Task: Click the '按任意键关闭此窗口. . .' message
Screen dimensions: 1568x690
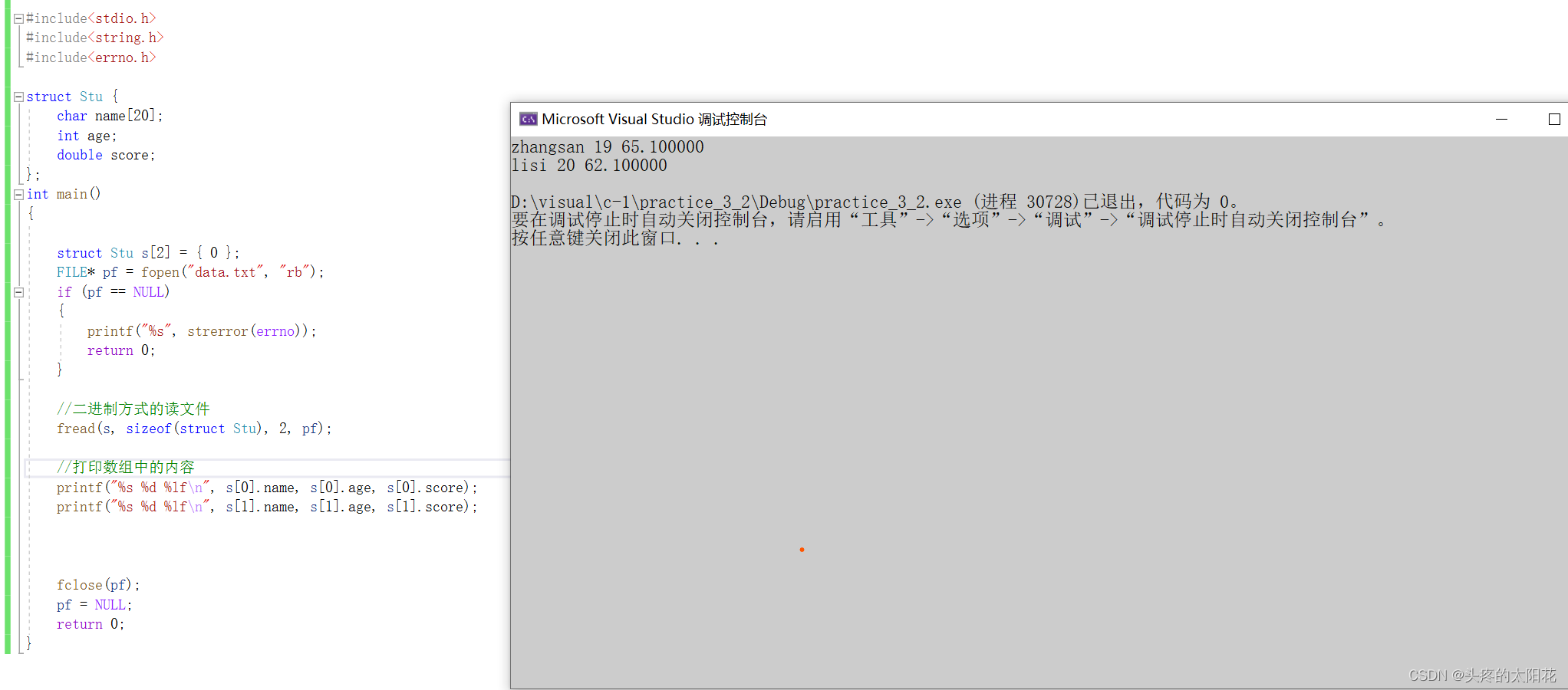Action: pyautogui.click(x=615, y=238)
